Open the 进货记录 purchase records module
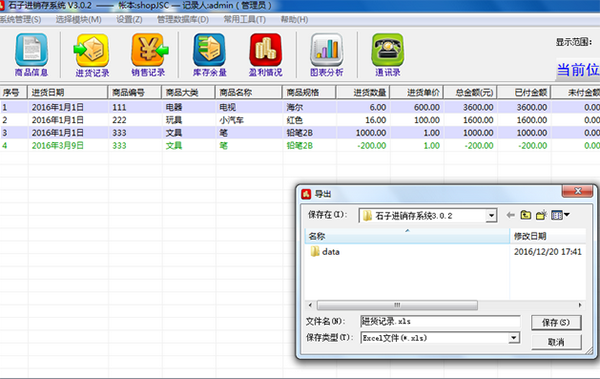 pos(92,55)
